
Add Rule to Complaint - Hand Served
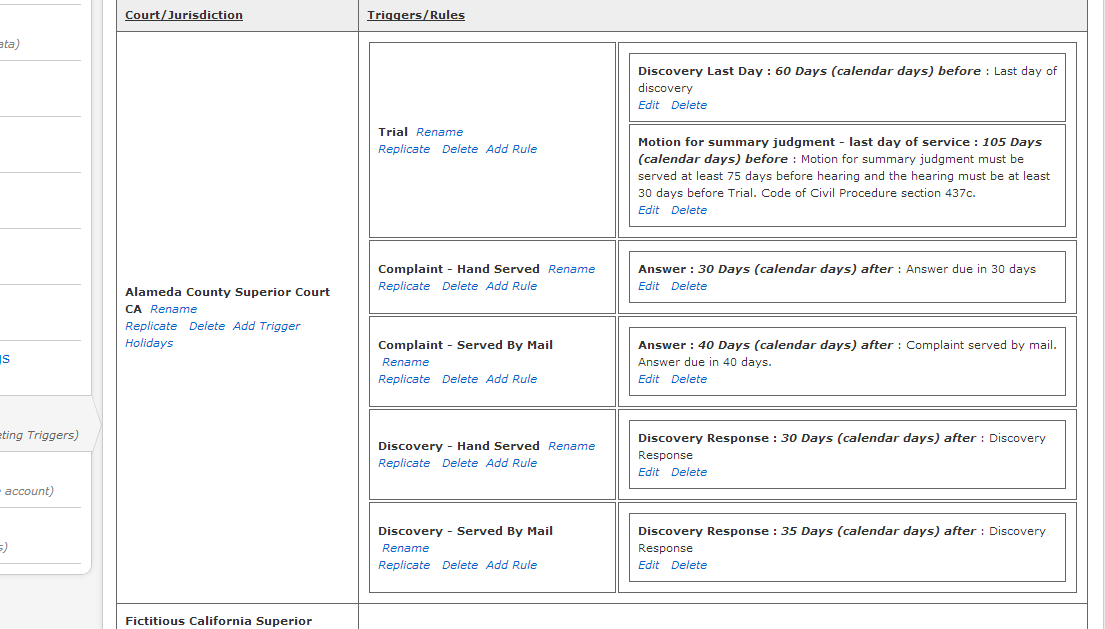511,286
